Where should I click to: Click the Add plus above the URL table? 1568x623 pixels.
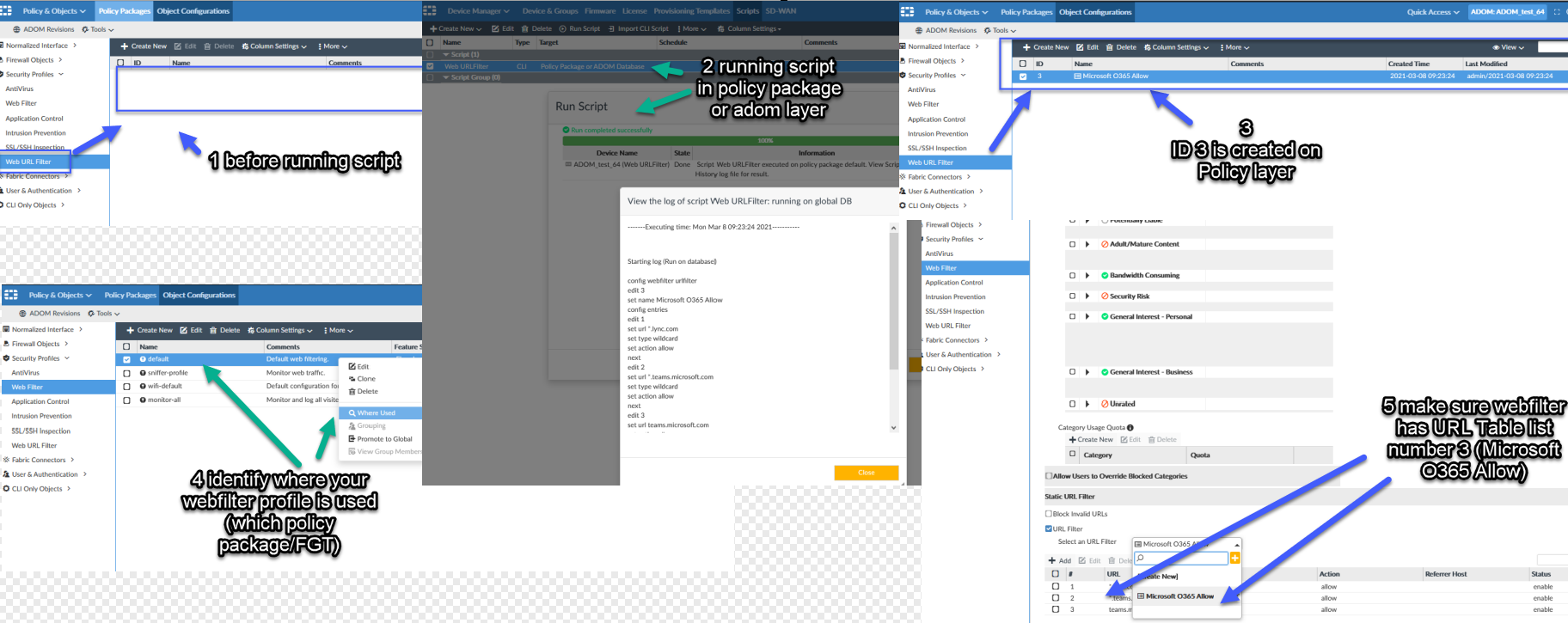pos(1060,561)
